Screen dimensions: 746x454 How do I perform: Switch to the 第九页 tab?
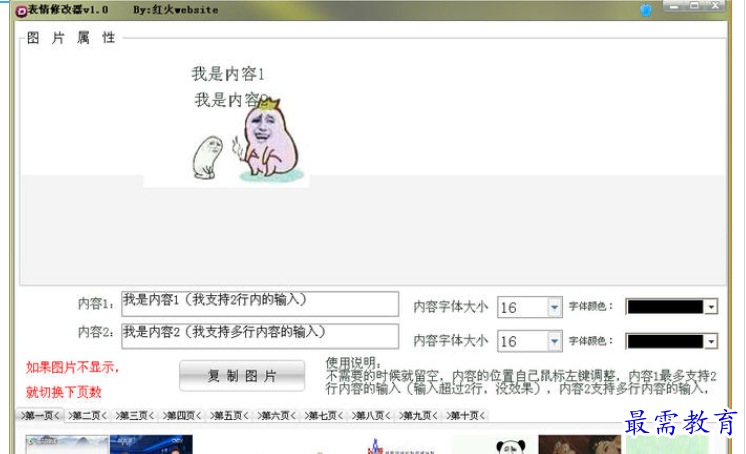point(418,415)
